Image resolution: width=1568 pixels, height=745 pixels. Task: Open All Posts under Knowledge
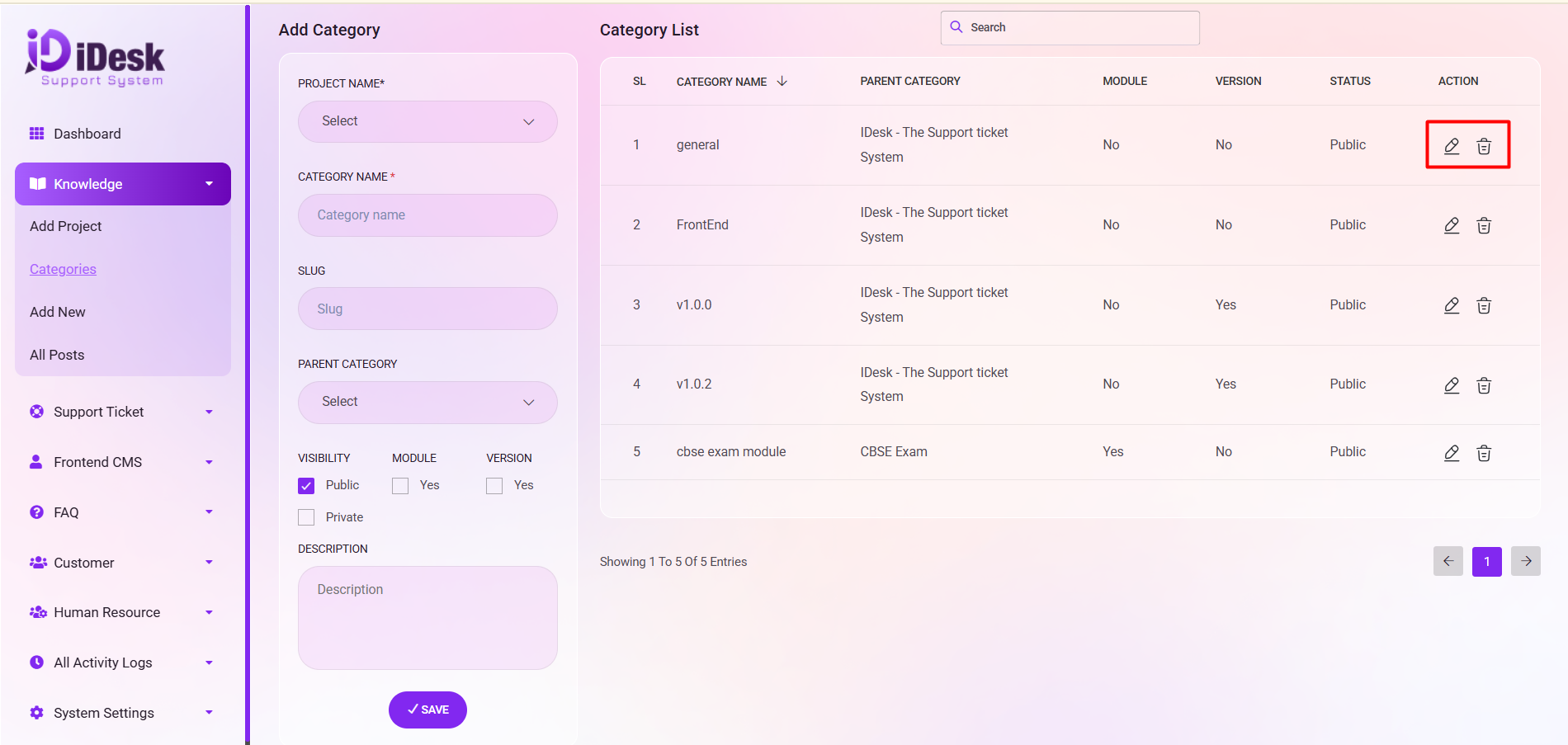click(x=57, y=355)
